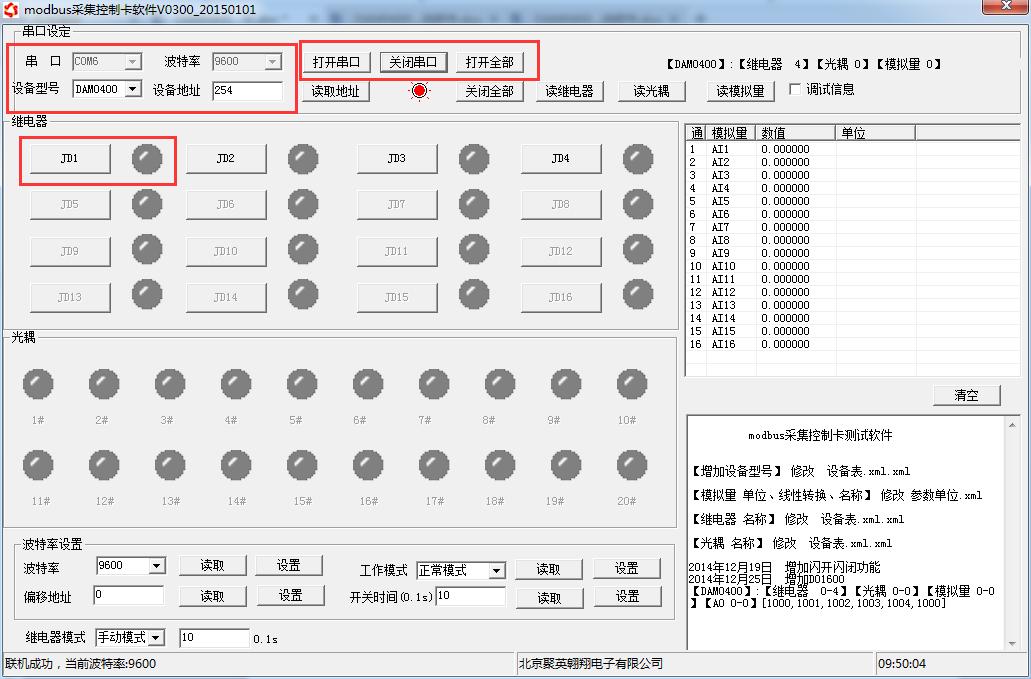
Task: Select the 1# optocoupler indicator
Action: [x=38, y=384]
